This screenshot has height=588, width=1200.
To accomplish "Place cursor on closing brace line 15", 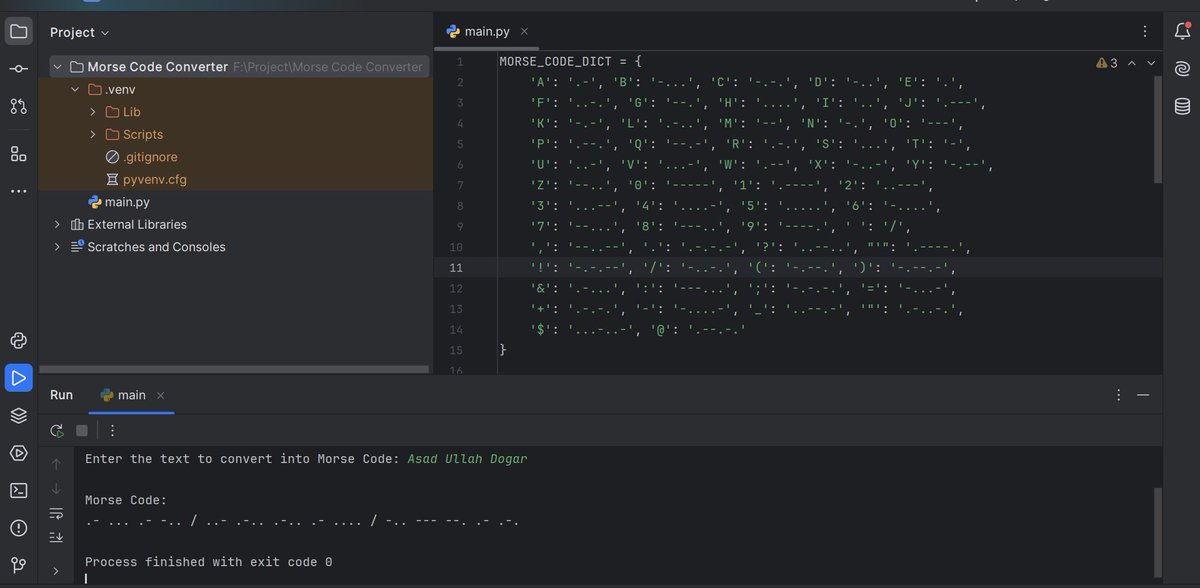I will pos(503,350).
